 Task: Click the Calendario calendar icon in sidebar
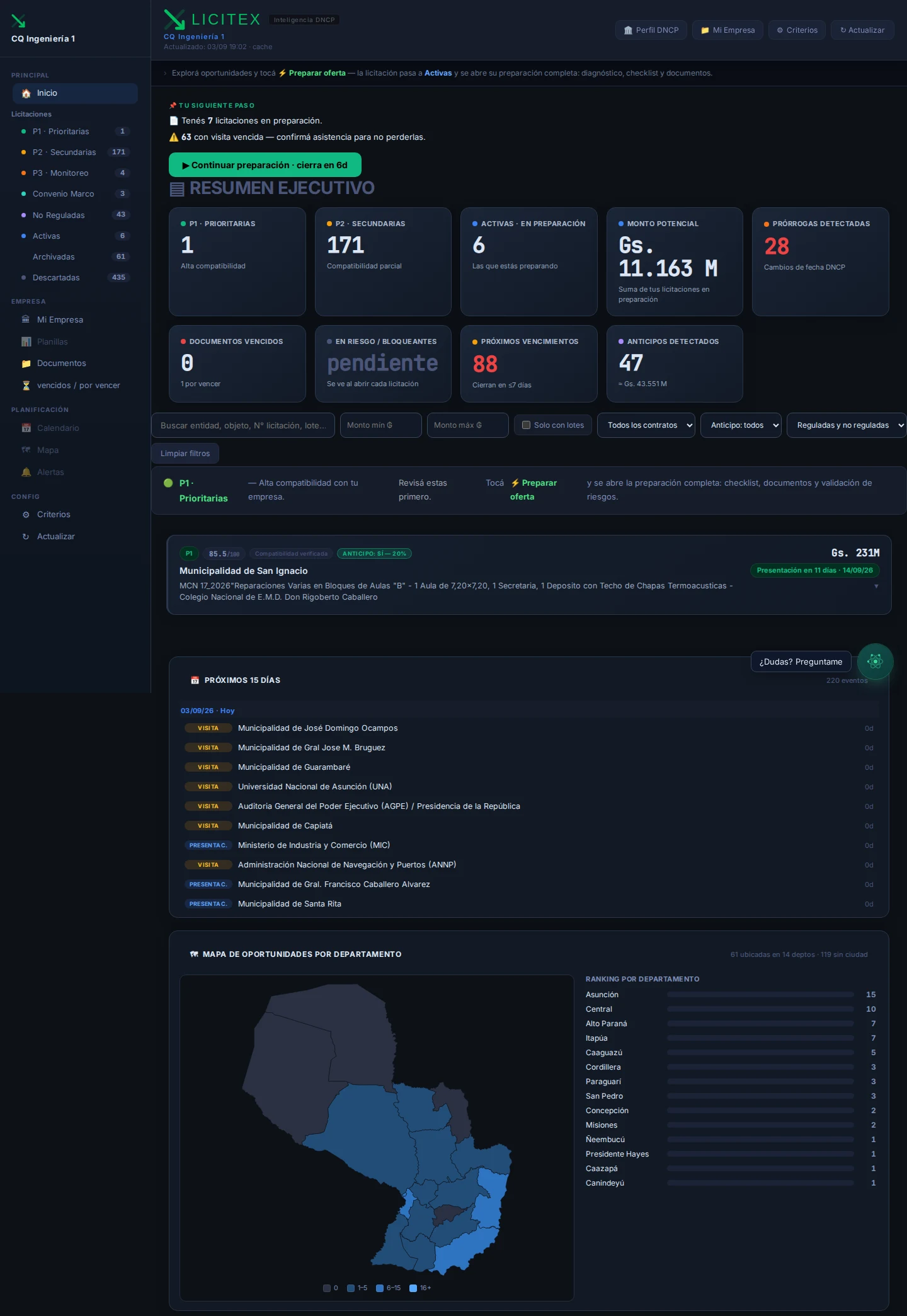26,428
